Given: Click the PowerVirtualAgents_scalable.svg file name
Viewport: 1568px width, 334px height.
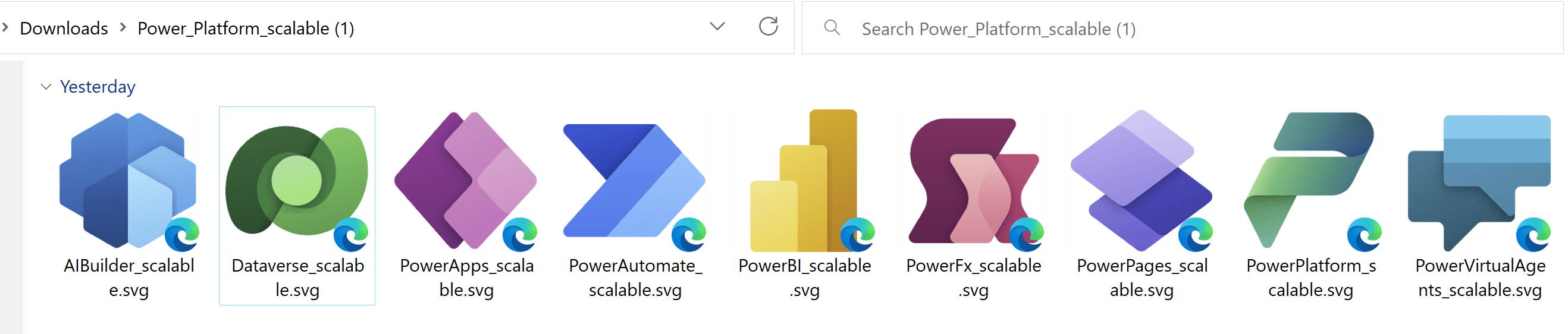Looking at the screenshot, I should (1480, 278).
